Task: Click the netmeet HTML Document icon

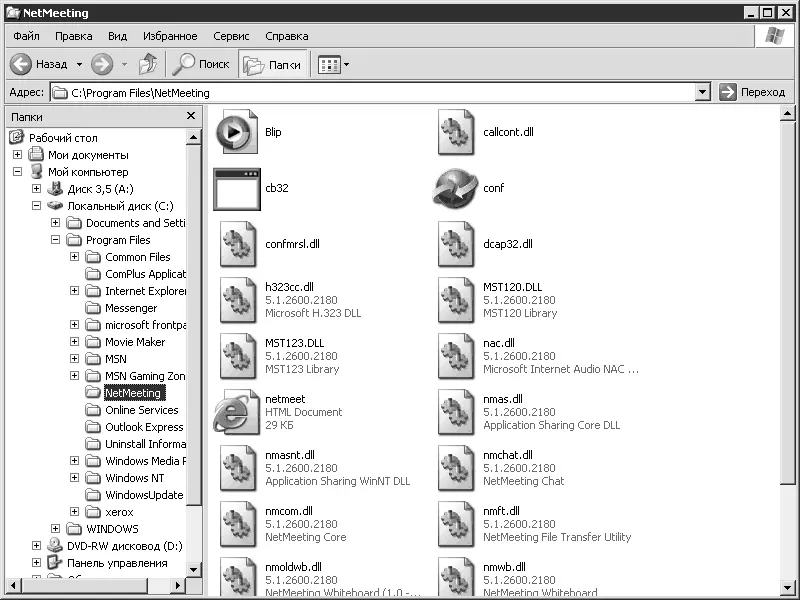Action: point(236,412)
